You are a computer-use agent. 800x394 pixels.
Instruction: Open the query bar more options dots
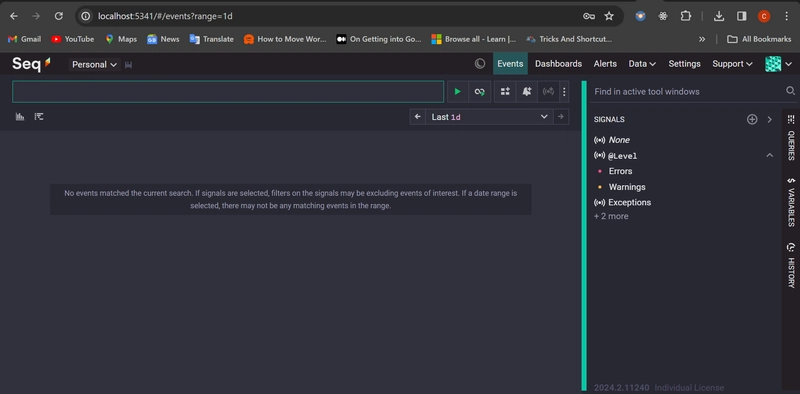[x=564, y=92]
